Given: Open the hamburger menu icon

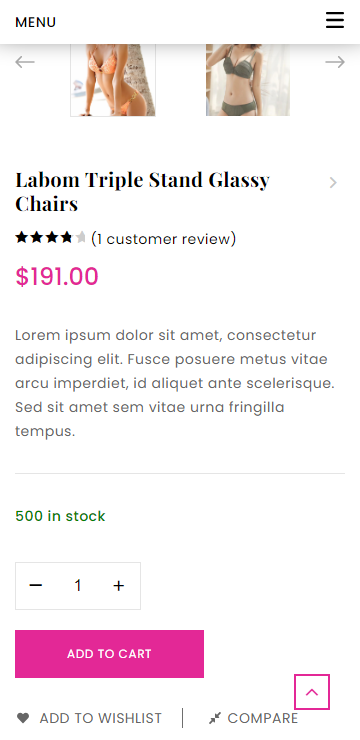Looking at the screenshot, I should point(335,20).
